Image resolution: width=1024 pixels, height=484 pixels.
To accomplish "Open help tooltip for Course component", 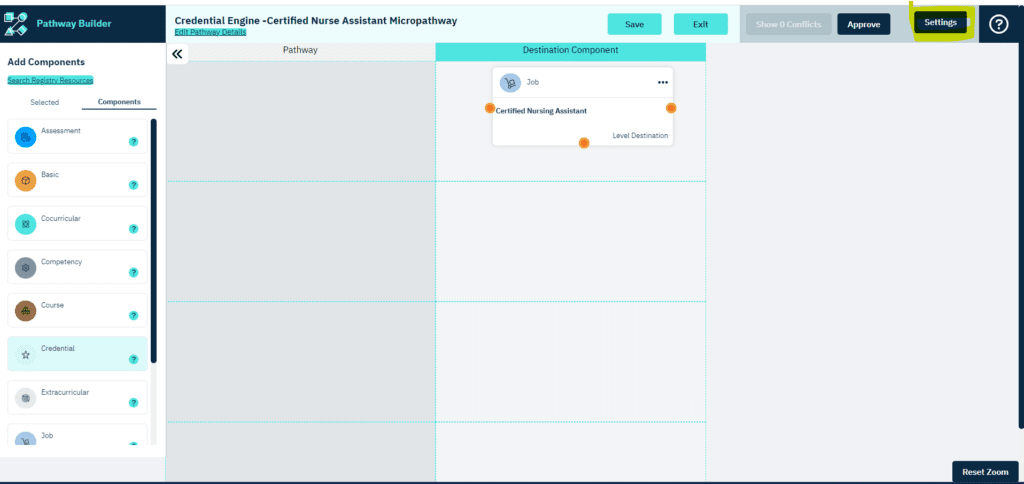I will pos(133,315).
